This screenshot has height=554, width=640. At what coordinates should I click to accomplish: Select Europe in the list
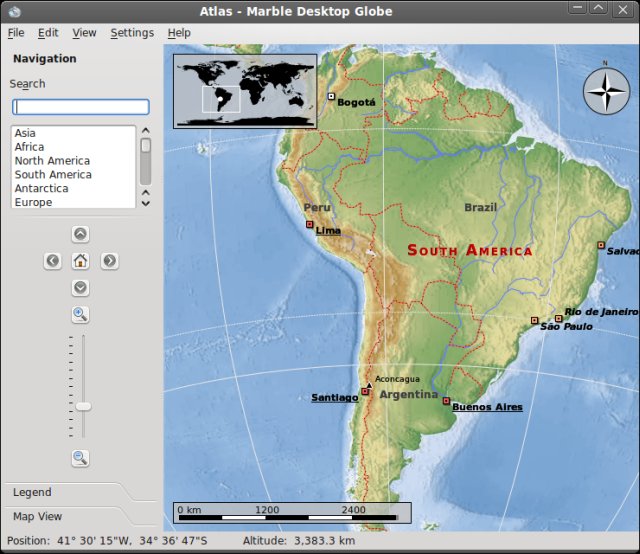tap(73, 202)
